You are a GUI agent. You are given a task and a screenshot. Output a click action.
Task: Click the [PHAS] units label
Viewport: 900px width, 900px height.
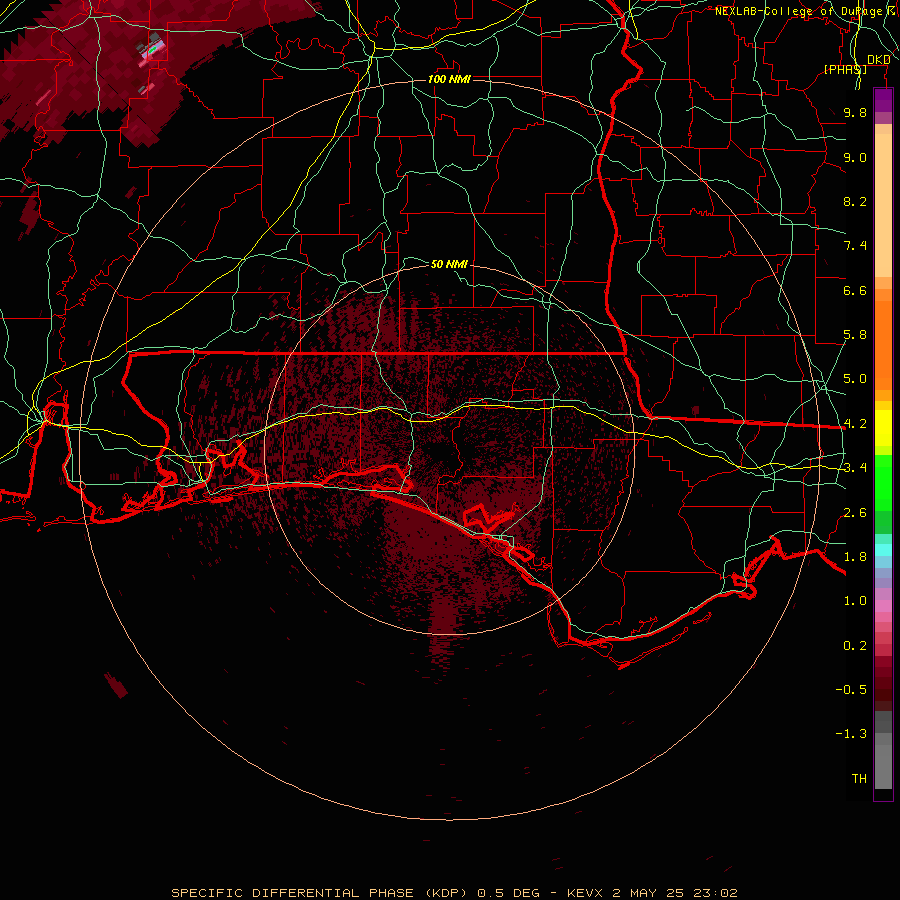[845, 69]
